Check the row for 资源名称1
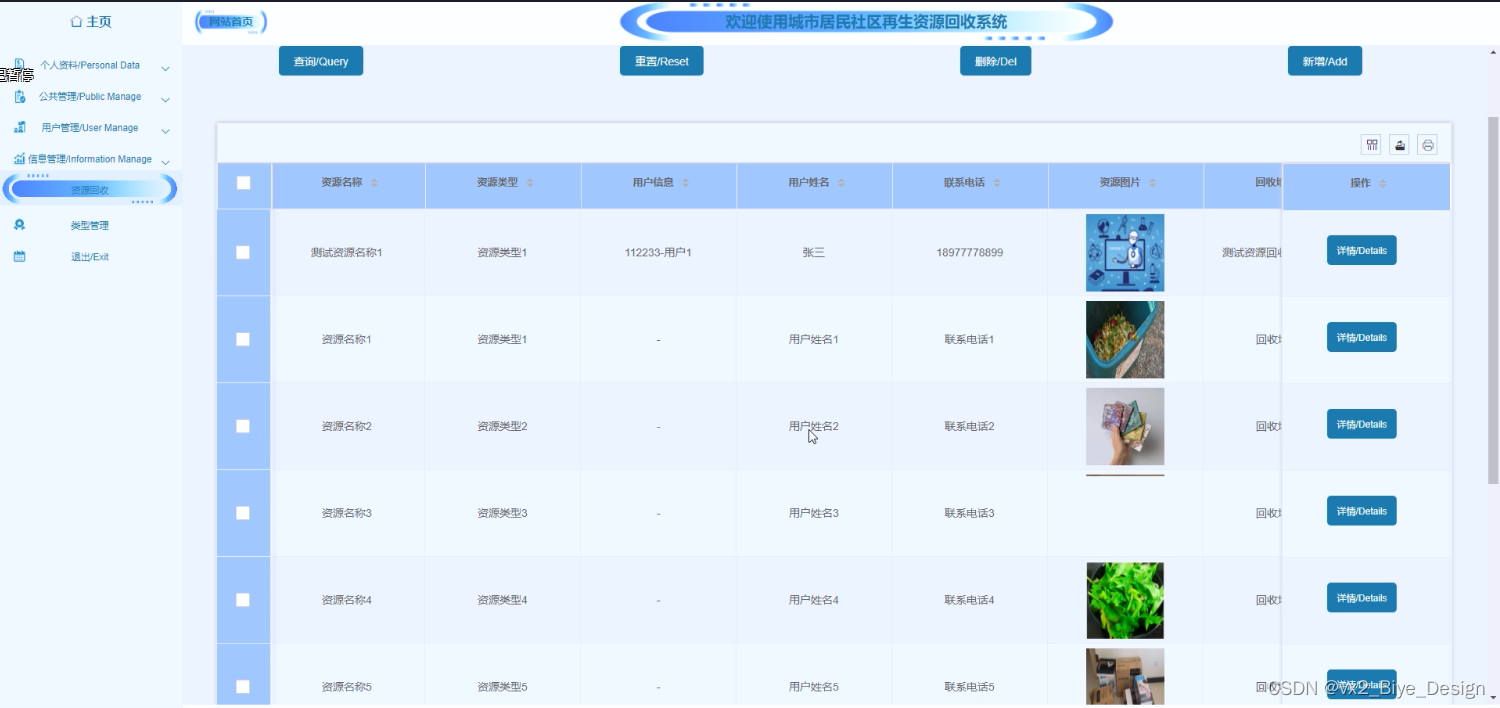 (243, 339)
